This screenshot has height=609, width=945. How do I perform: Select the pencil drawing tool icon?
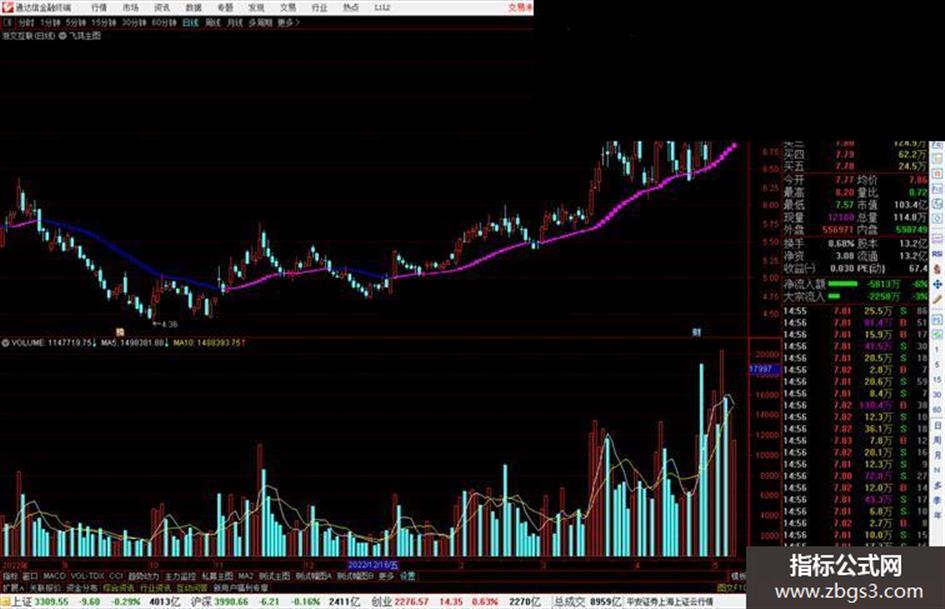point(937,299)
